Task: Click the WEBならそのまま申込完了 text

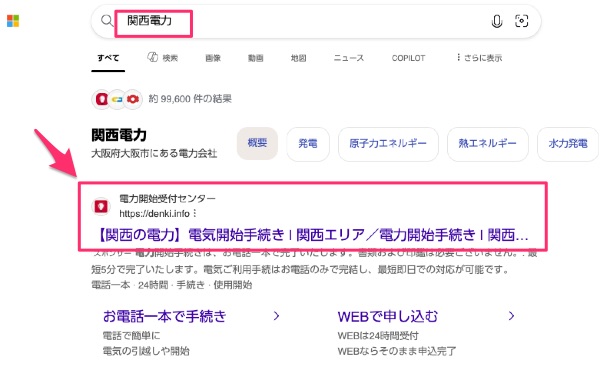Action: pos(397,351)
